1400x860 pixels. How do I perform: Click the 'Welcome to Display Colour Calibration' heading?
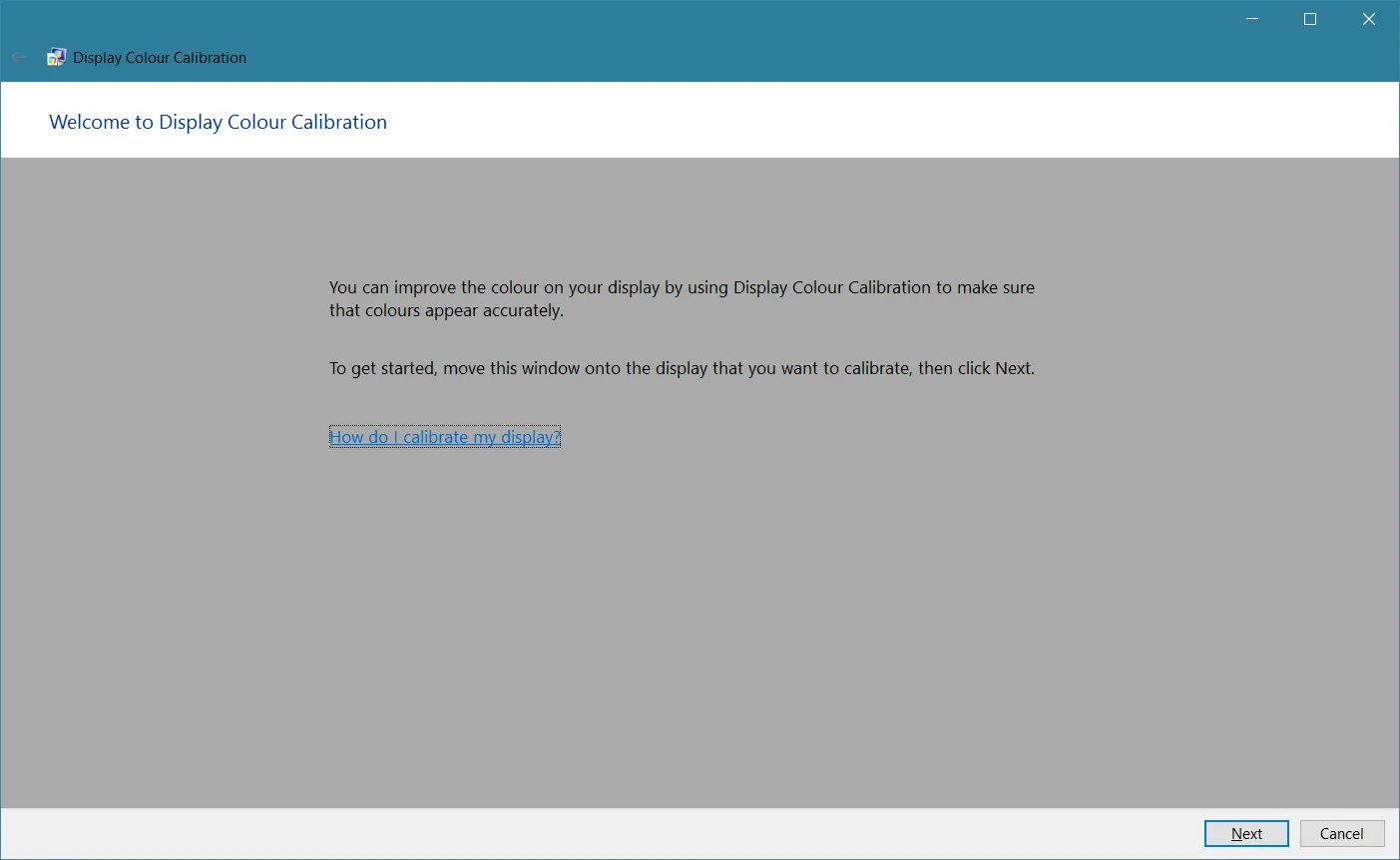pos(218,121)
